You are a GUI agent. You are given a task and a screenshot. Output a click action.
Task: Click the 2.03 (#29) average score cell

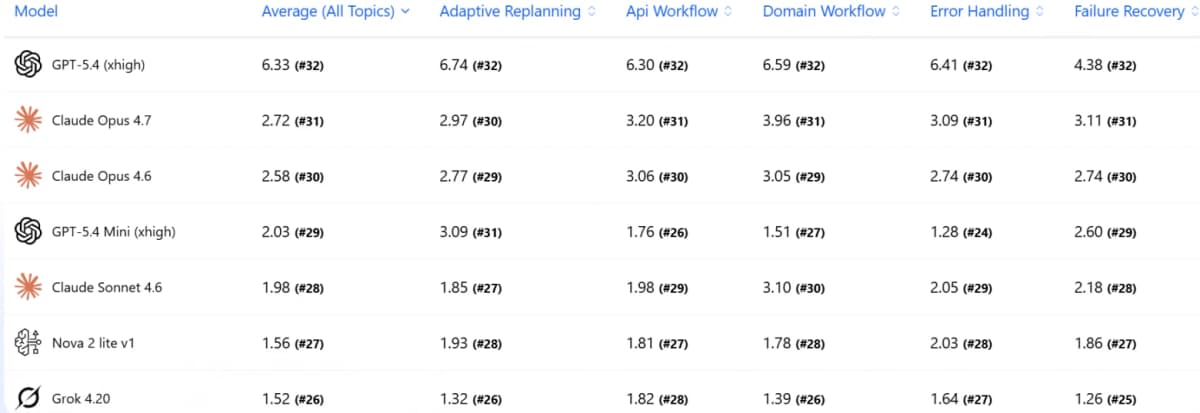tap(292, 232)
